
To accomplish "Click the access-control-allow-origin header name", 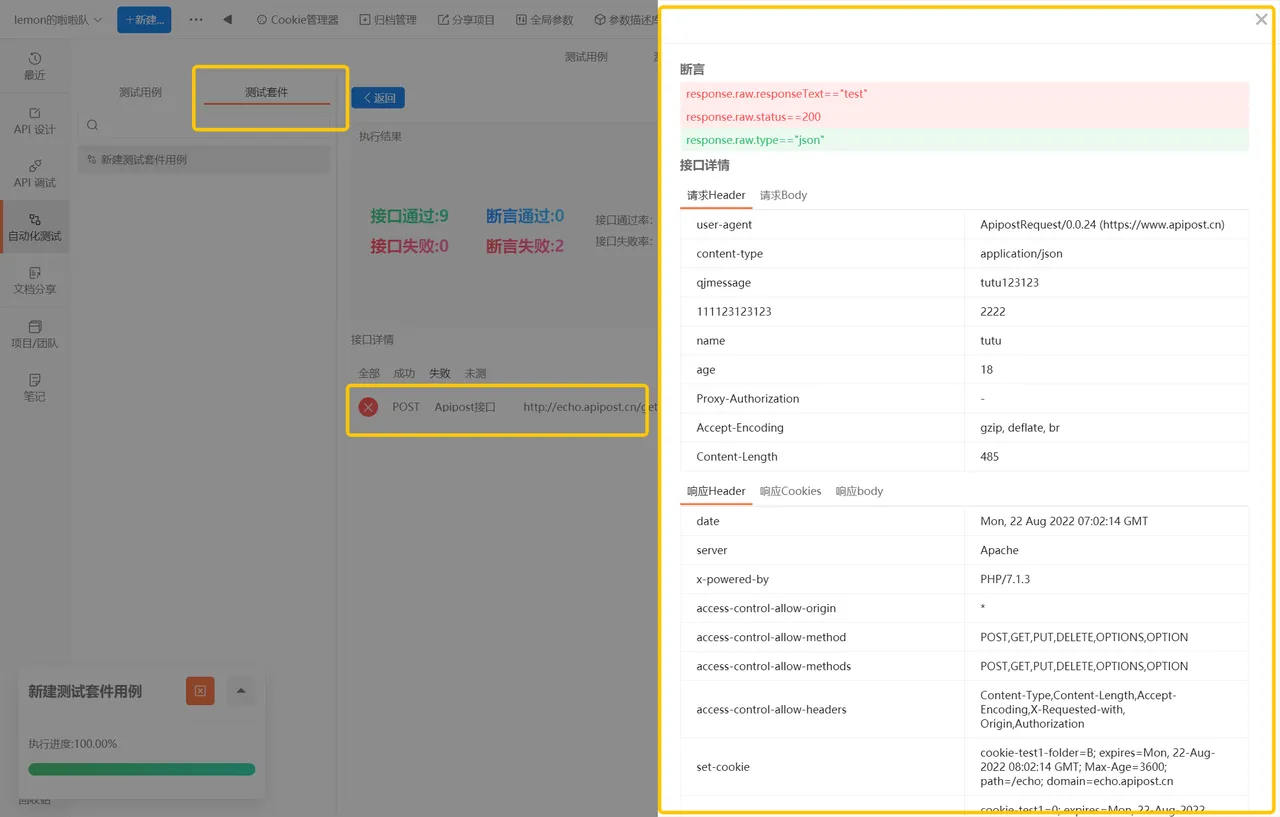I will click(766, 609).
